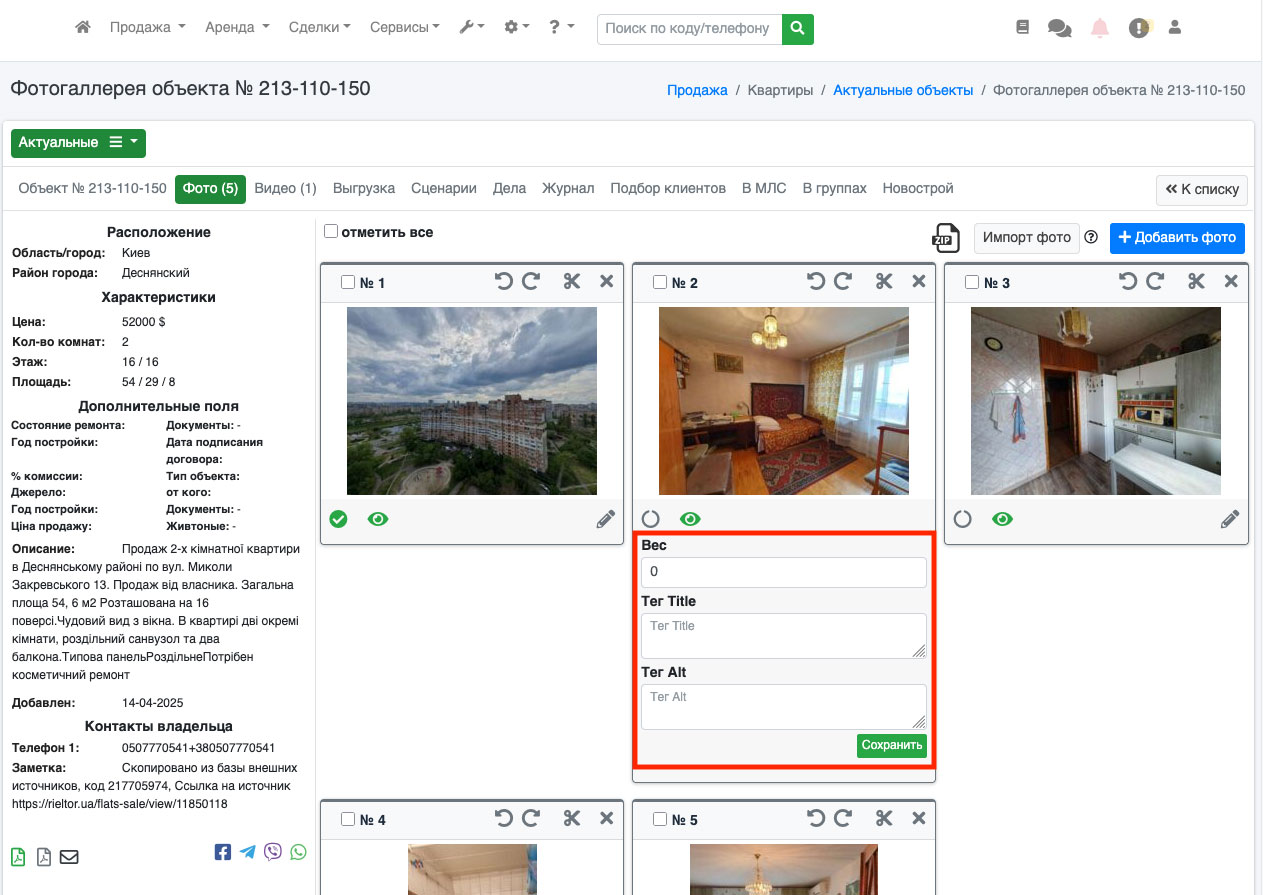
Task: Edit photo № 3 with pencil icon
Action: [x=1229, y=519]
